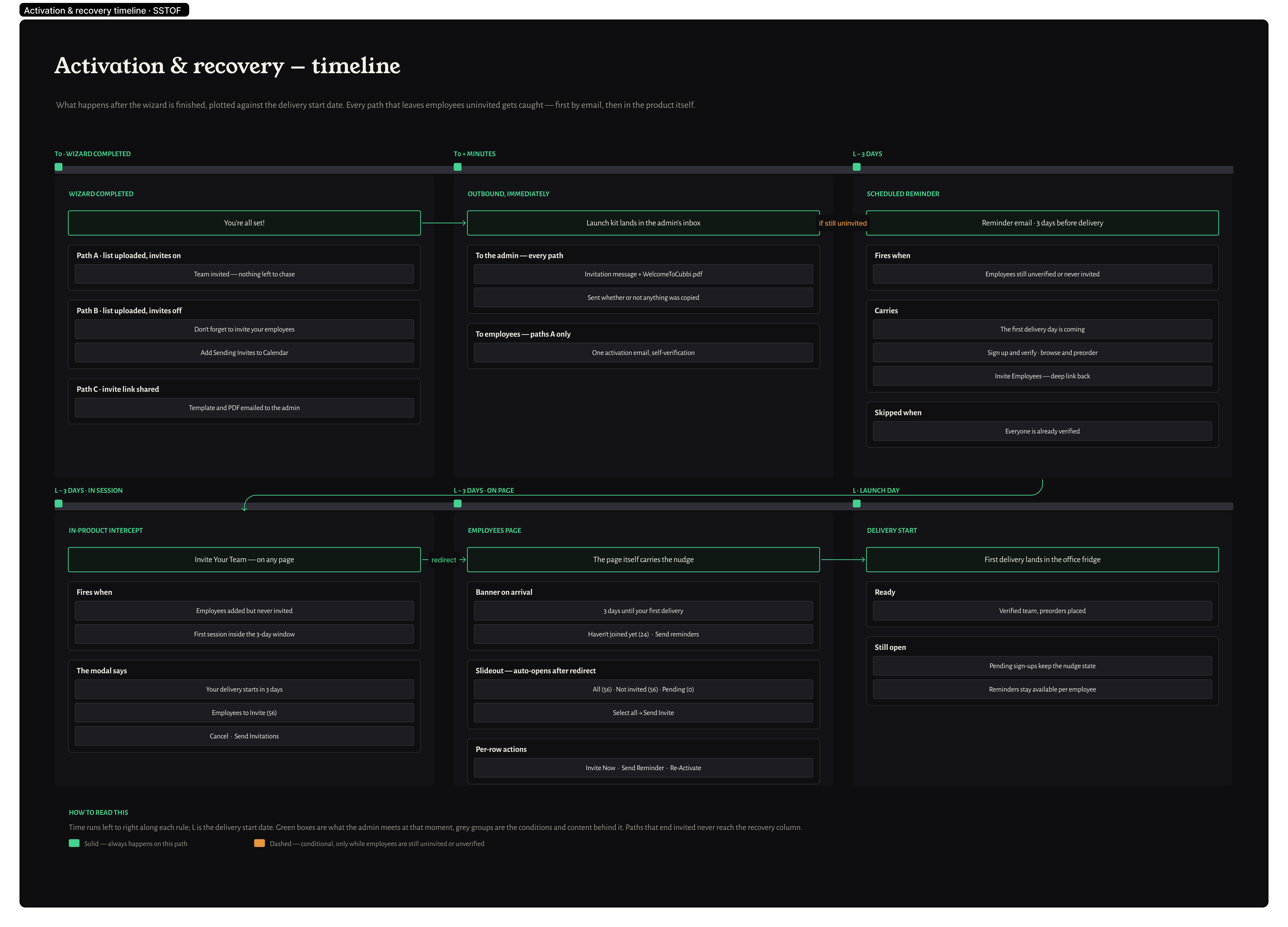1288x927 pixels.
Task: Click "Reminders stay available per employee" row
Action: tap(1042, 689)
